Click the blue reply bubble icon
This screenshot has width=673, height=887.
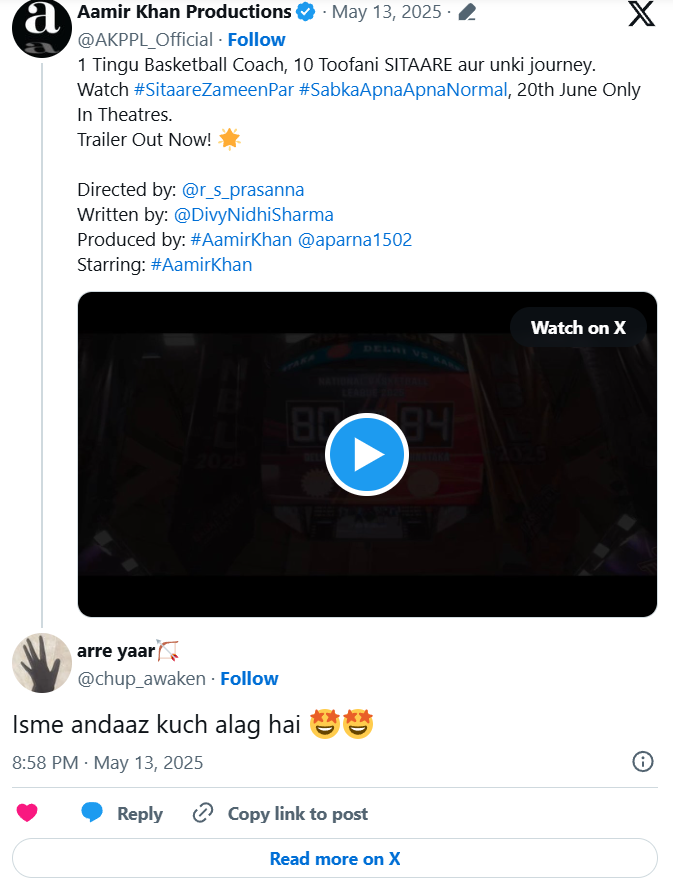92,813
